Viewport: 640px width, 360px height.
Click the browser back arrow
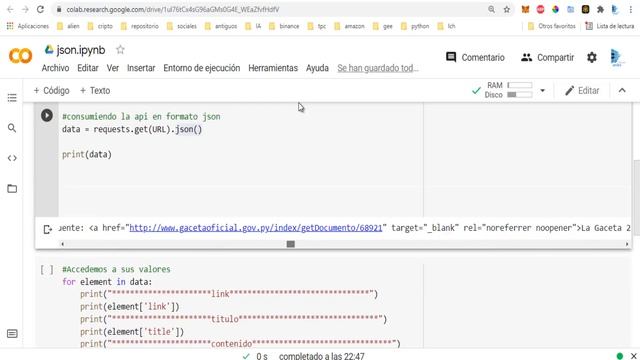click(10, 9)
